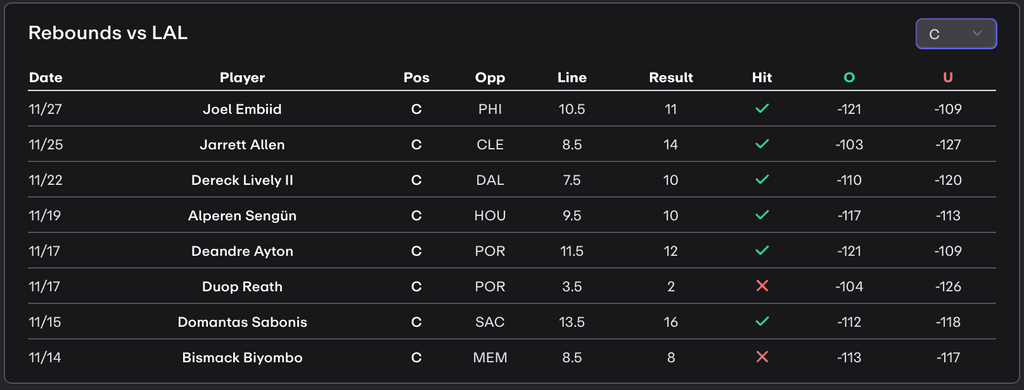
Task: Click the red X for Bismack Biyombo
Action: click(761, 357)
